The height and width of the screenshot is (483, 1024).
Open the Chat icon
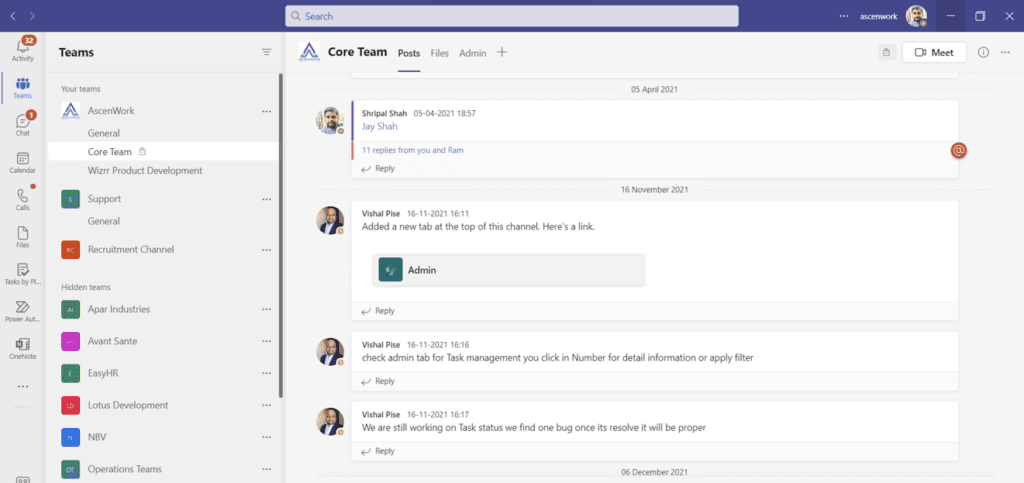(23, 125)
